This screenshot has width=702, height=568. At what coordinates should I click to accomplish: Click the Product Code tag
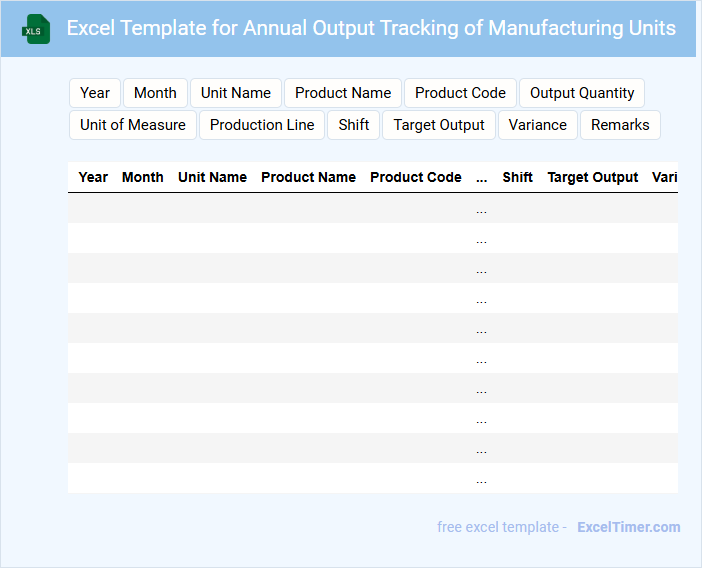(460, 93)
